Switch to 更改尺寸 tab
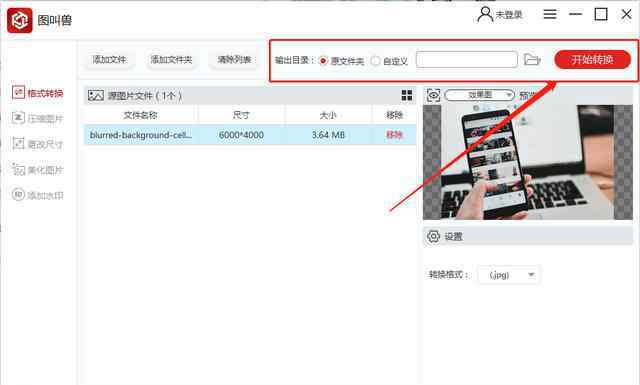This screenshot has height=385, width=640. (38, 144)
